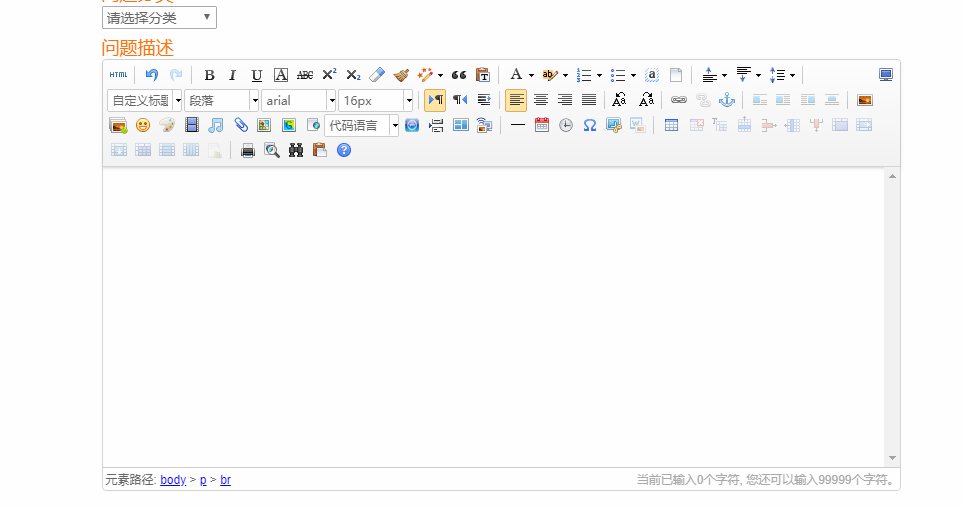Click the br link in element path
This screenshot has width=963, height=508.
(225, 480)
